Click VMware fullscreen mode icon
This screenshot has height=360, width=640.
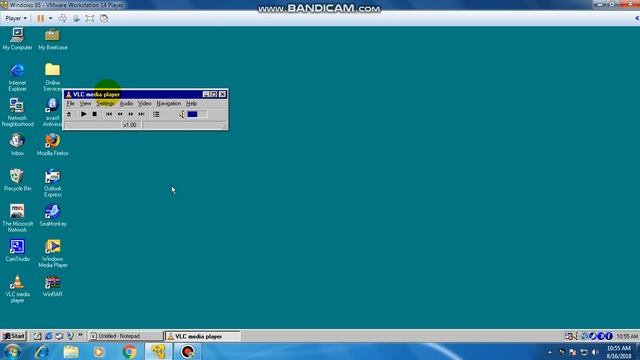point(89,18)
